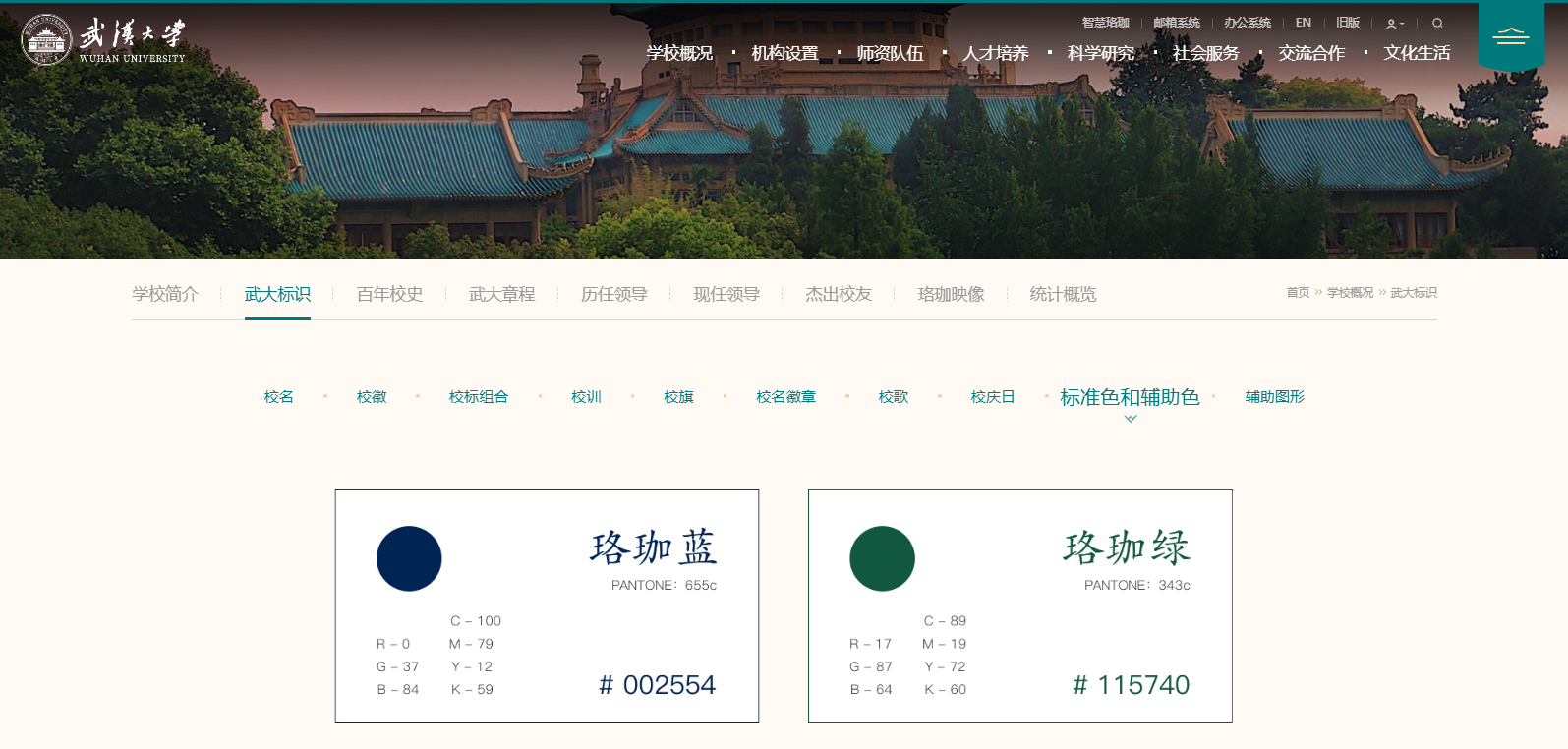This screenshot has width=1568, height=749.
Task: Click the 珞珈蓝 dark blue color circle
Action: (x=409, y=558)
